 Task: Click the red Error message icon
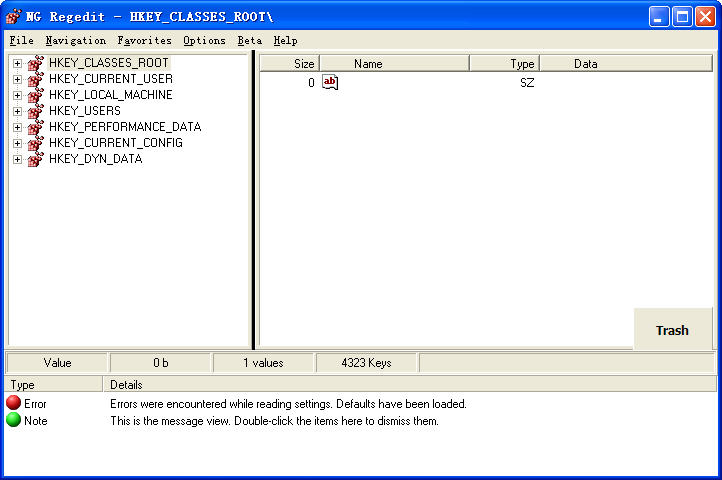pos(14,404)
